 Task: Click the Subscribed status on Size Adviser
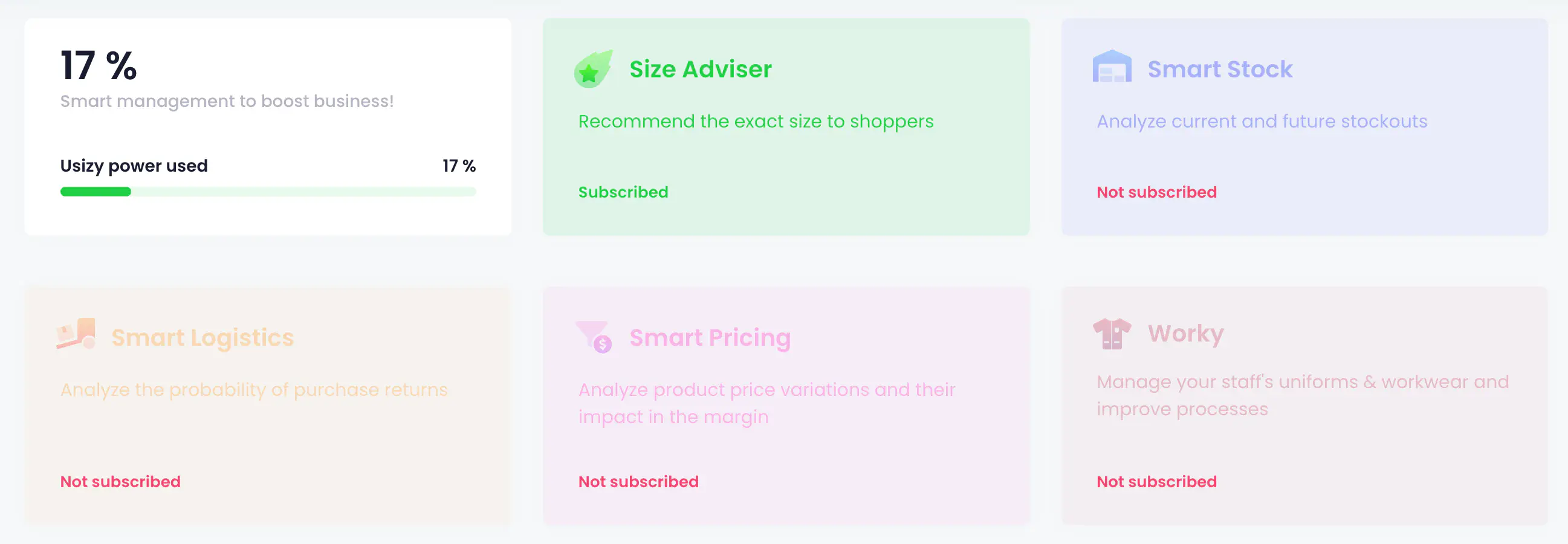(623, 192)
